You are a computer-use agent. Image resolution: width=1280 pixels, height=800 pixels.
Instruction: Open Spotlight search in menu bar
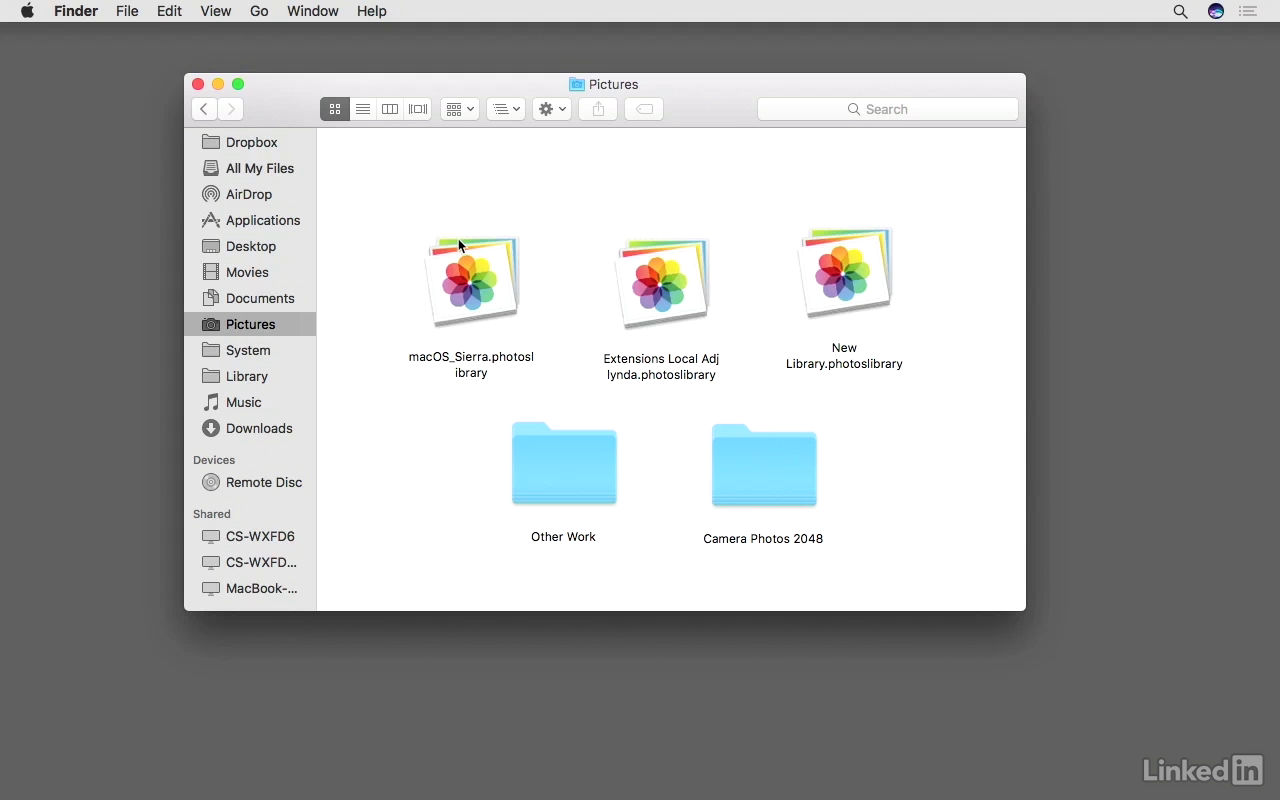1181,12
